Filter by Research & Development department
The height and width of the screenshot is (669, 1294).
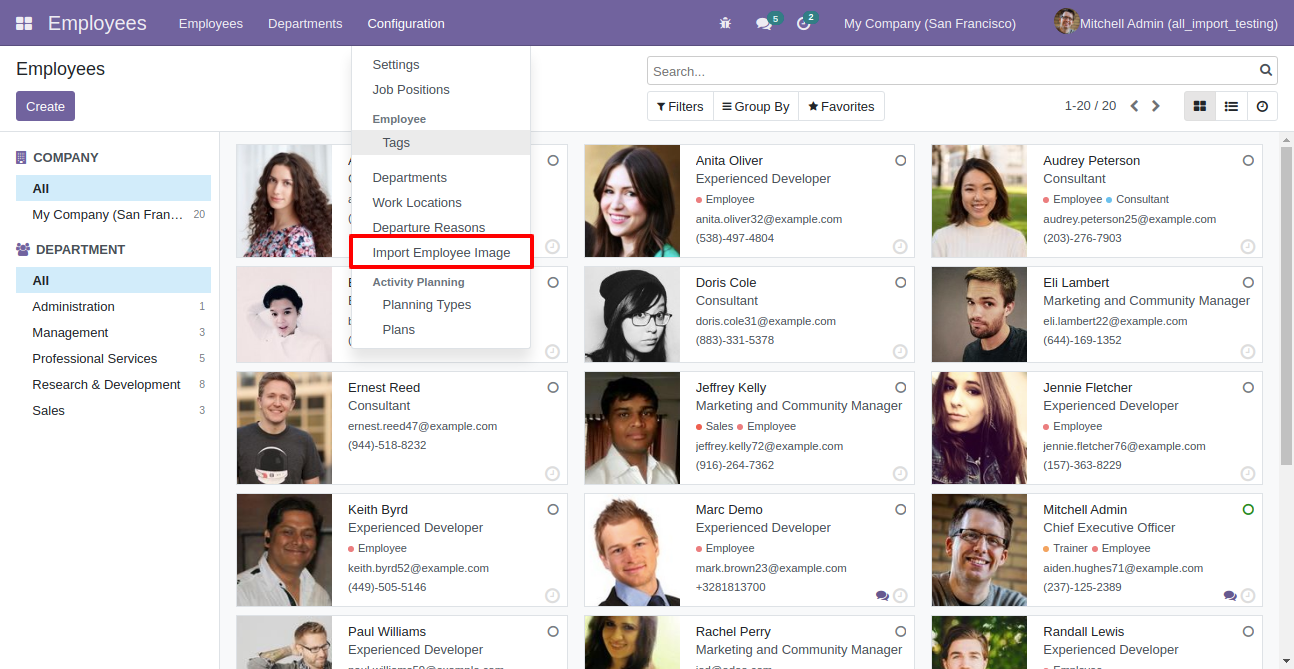point(113,384)
